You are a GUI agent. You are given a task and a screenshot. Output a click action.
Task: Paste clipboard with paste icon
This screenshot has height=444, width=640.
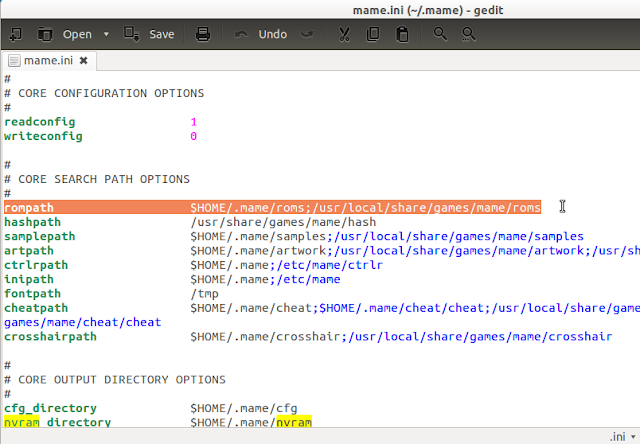[x=402, y=34]
